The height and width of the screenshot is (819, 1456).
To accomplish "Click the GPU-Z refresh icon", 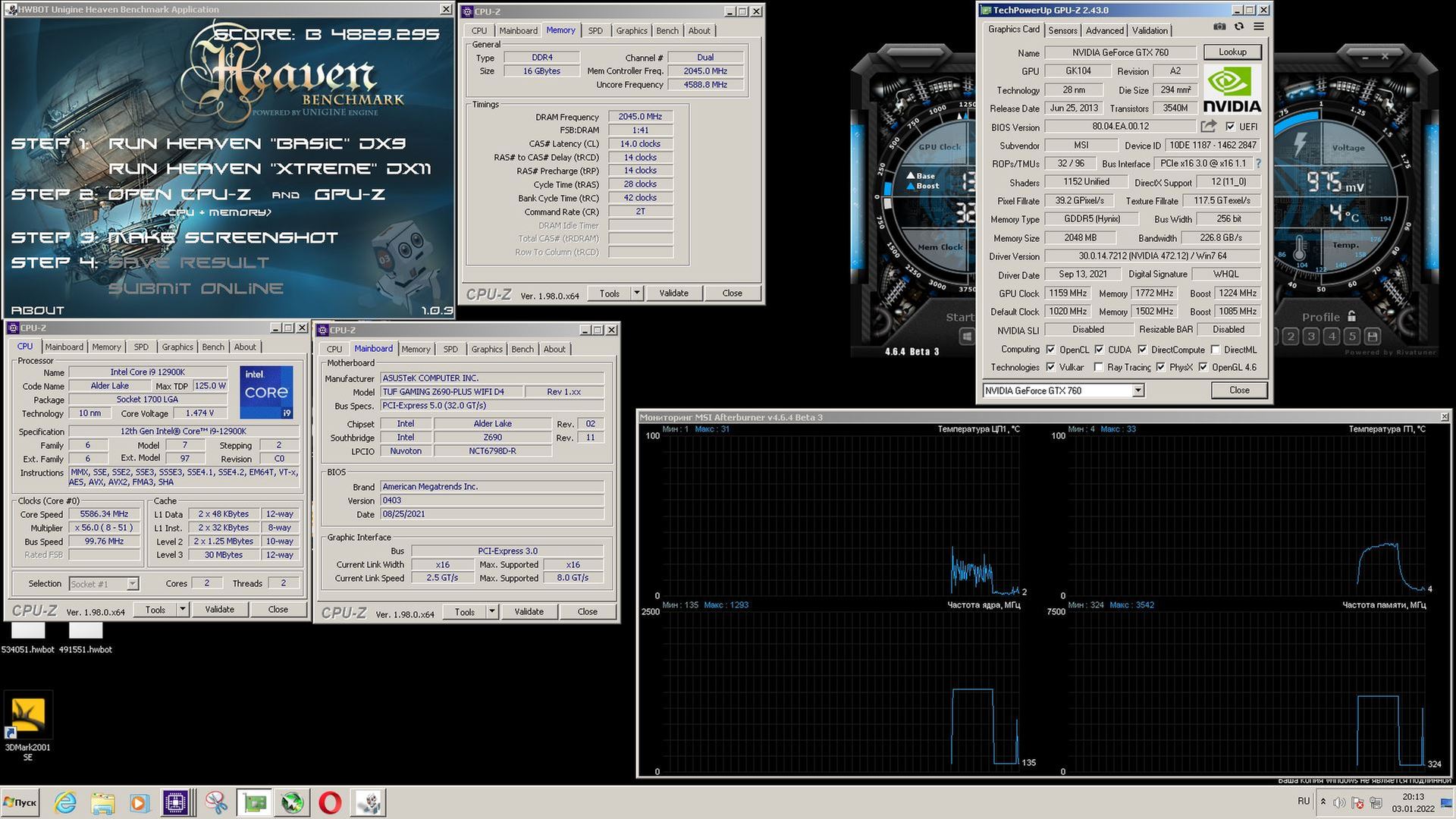I will (1239, 27).
